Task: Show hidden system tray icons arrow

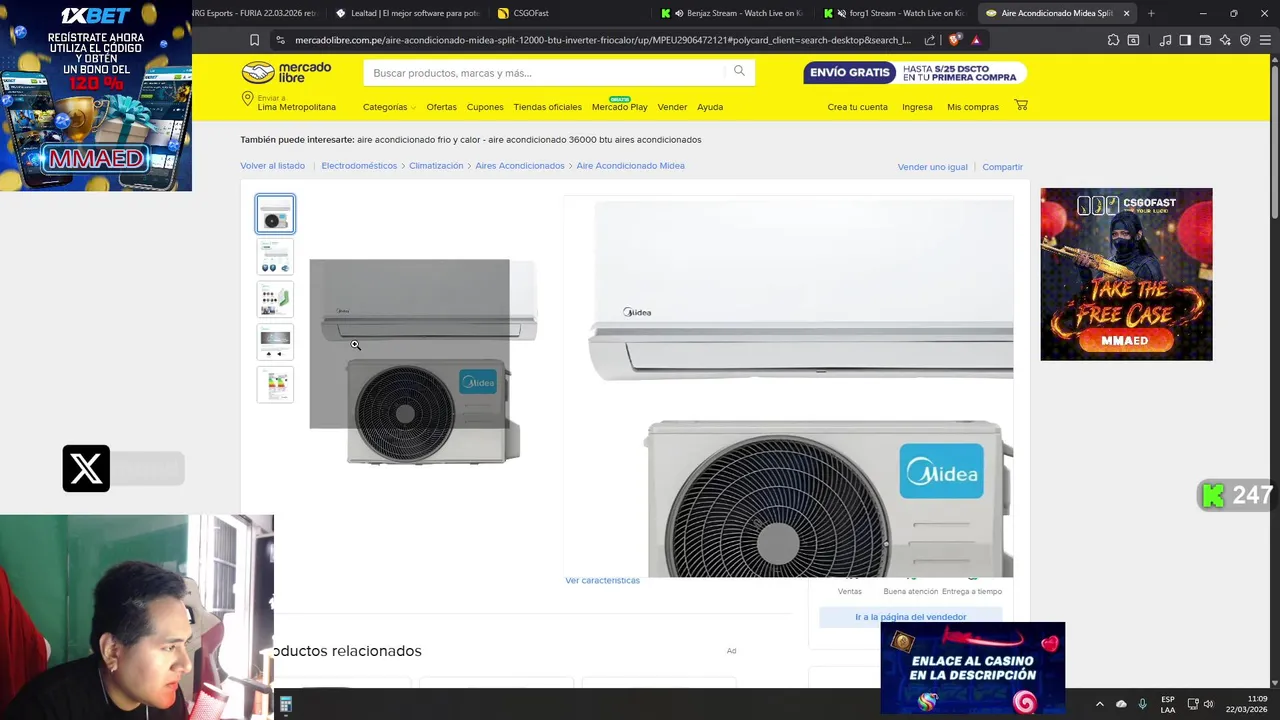Action: 1099,704
